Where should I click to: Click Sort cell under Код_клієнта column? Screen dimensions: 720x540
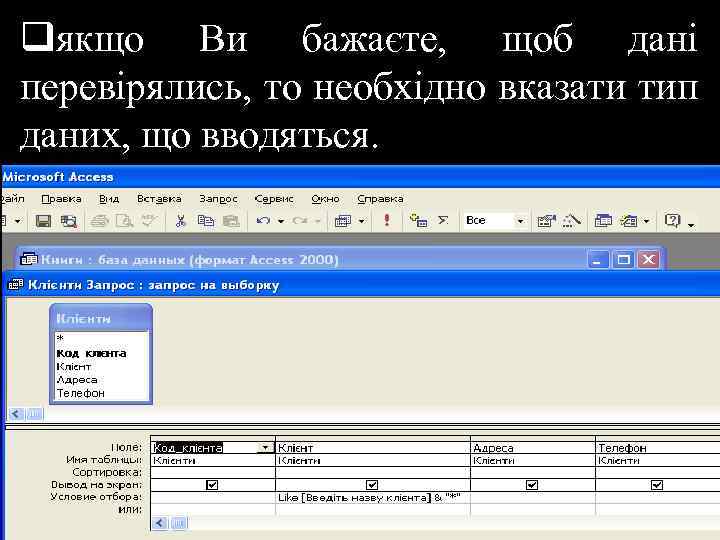213,472
